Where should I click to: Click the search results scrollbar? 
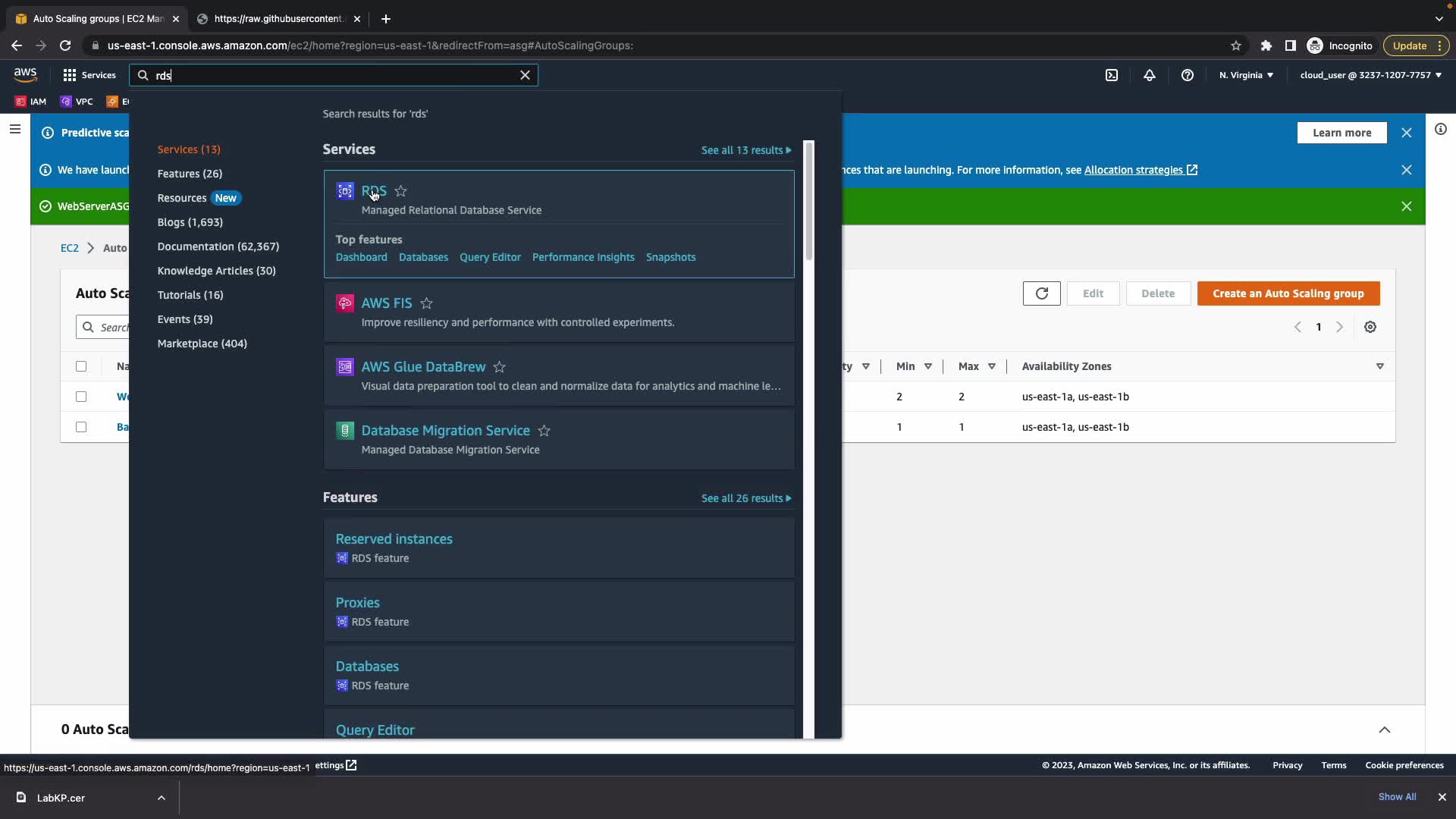click(808, 201)
